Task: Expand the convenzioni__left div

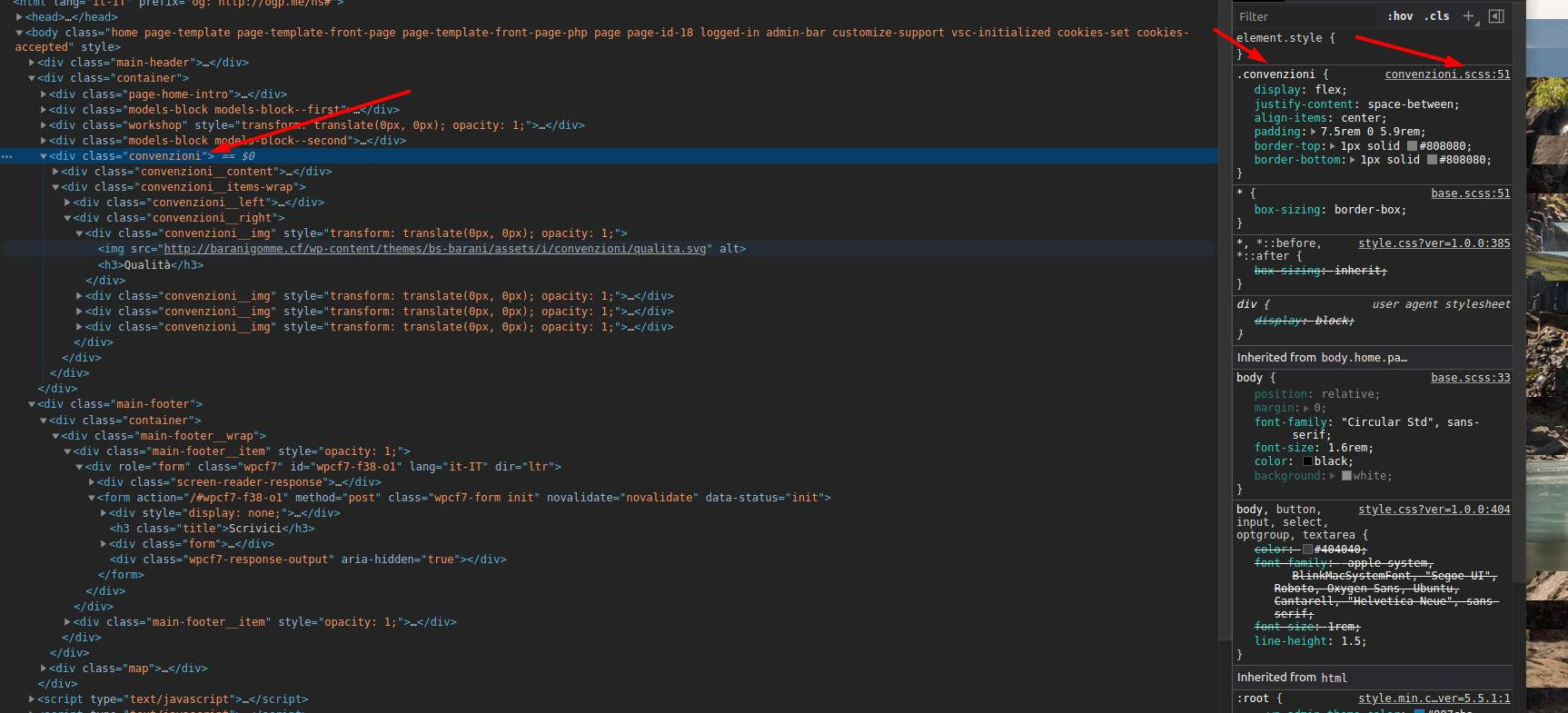Action: 67,203
